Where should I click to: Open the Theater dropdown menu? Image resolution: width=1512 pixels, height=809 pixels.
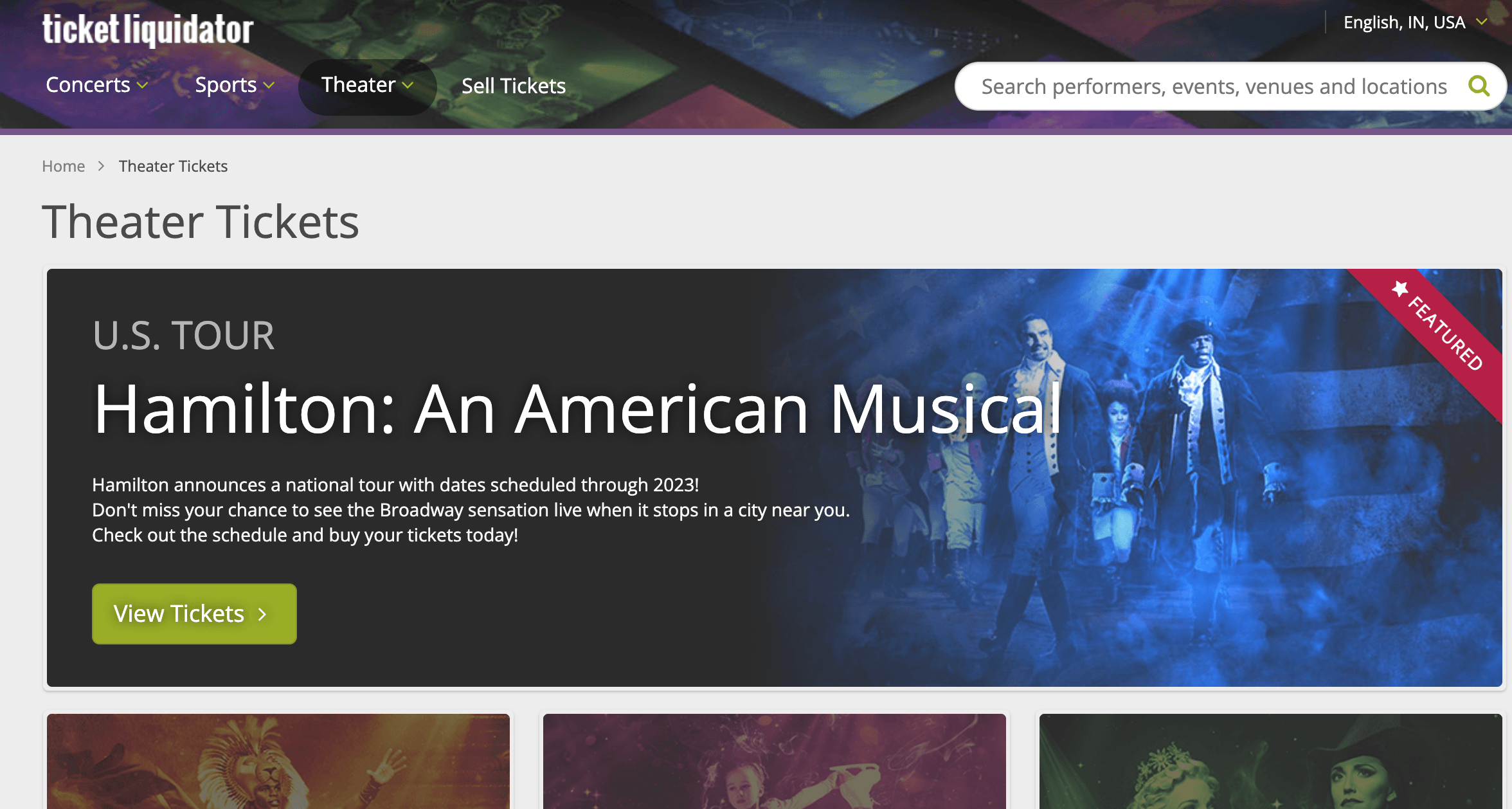367,85
